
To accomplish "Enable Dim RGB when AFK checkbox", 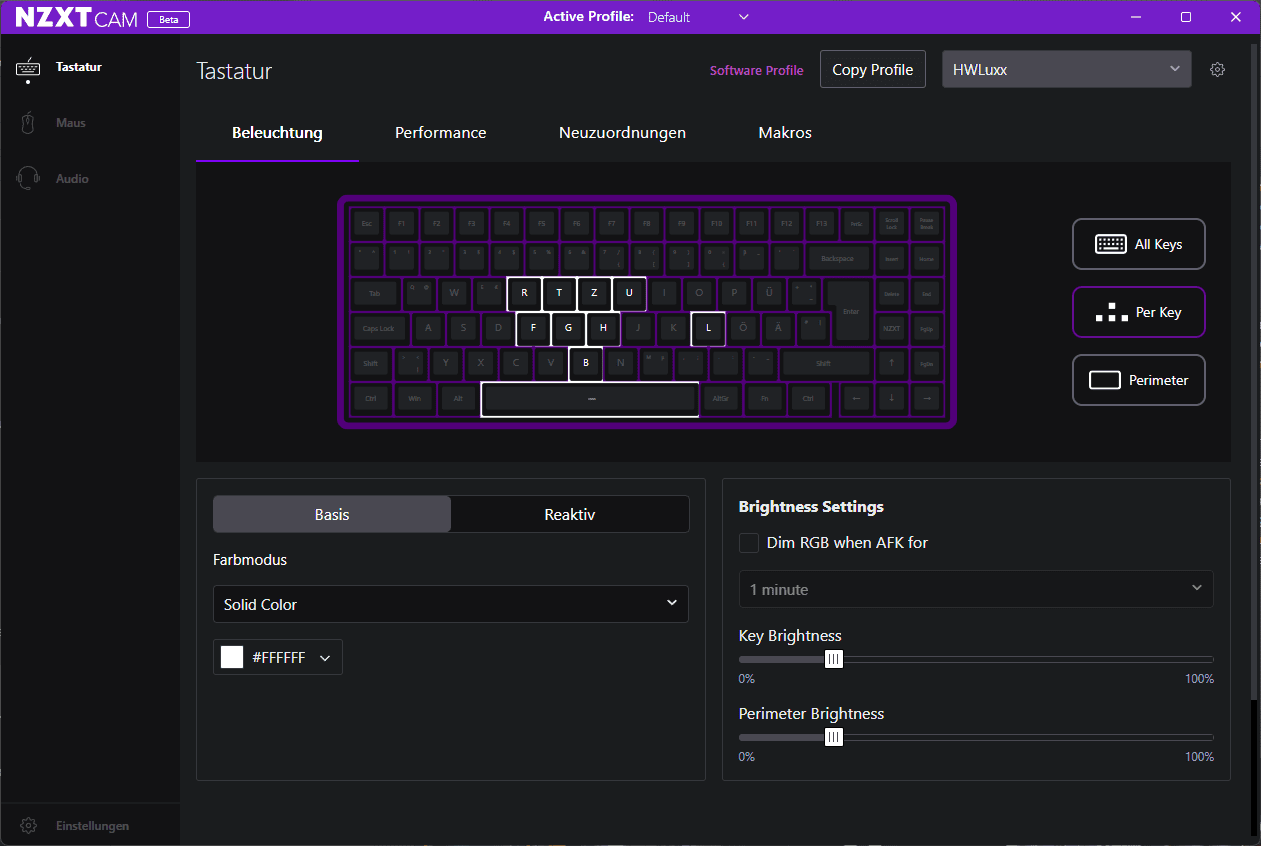I will pyautogui.click(x=748, y=543).
